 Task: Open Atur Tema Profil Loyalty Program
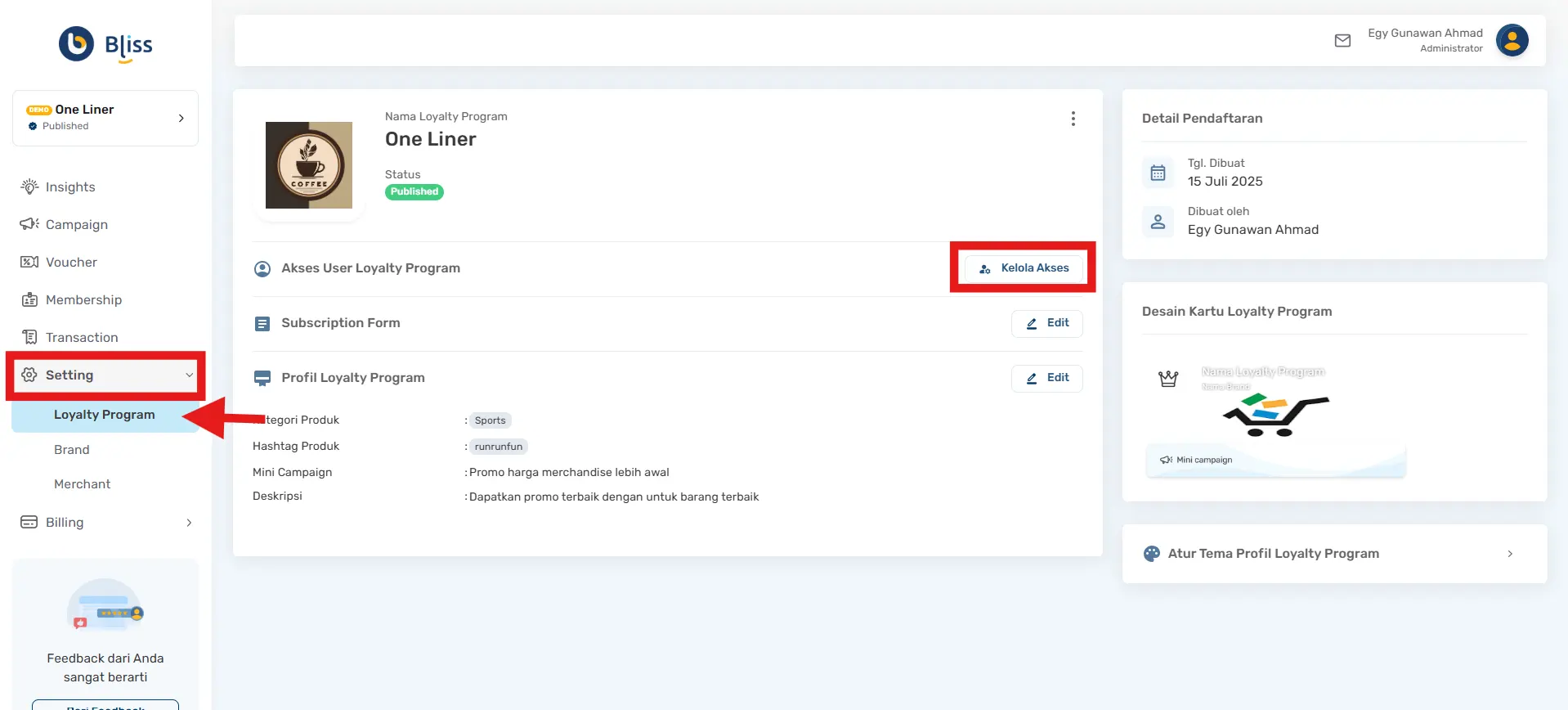click(x=1334, y=554)
